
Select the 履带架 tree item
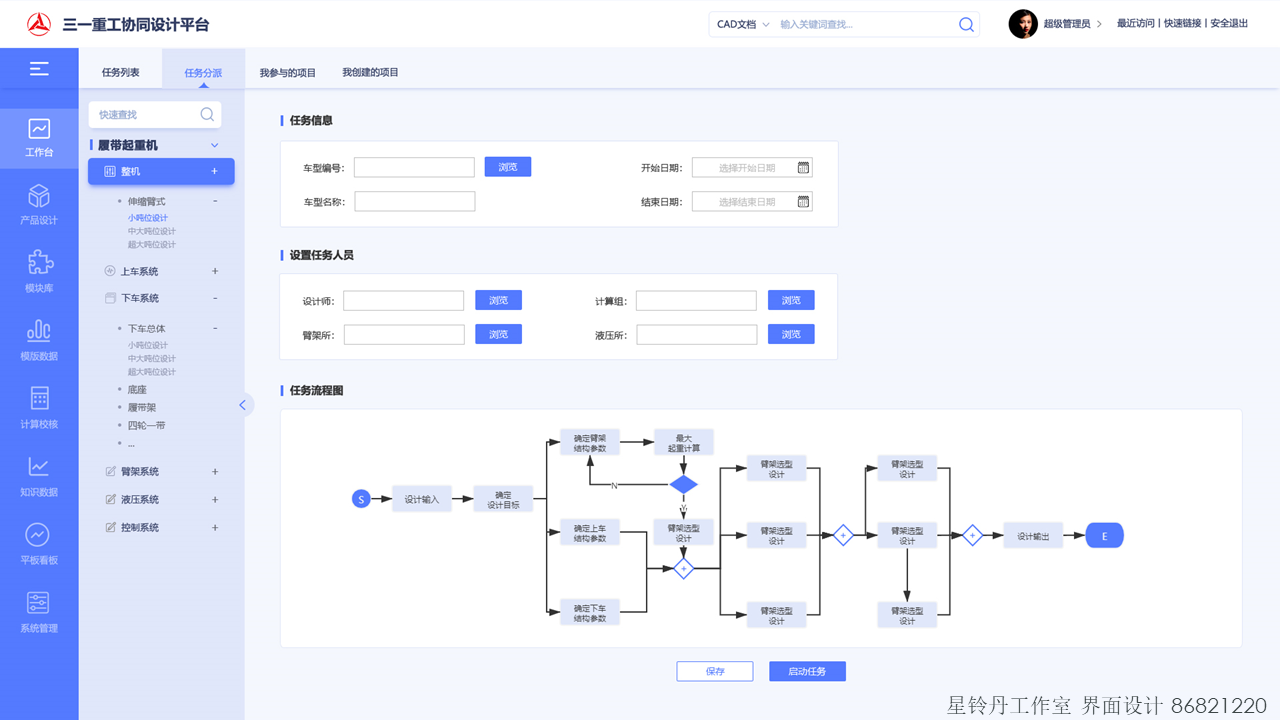click(x=142, y=407)
